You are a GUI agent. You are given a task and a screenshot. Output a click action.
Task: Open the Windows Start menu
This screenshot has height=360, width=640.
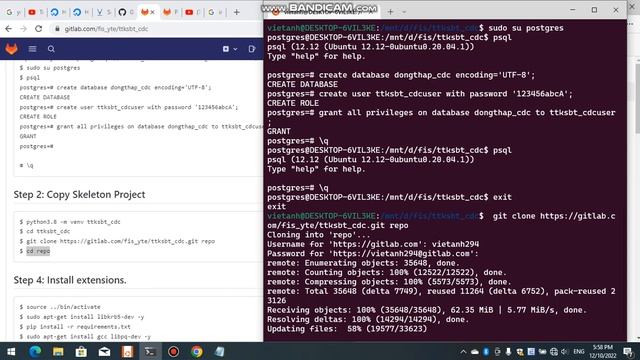click(x=11, y=351)
